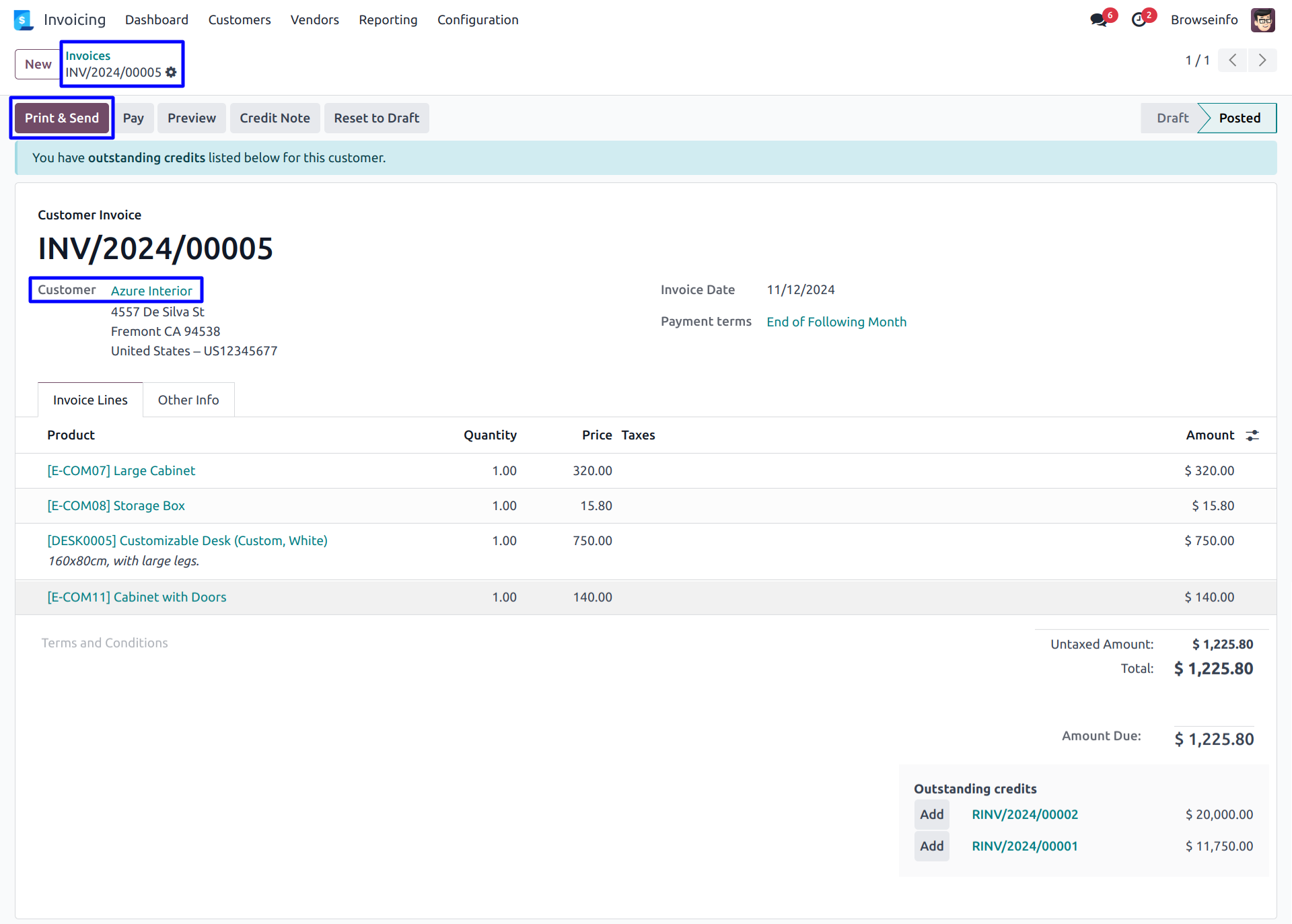Go to previous record arrow
1292x924 pixels.
tap(1232, 61)
